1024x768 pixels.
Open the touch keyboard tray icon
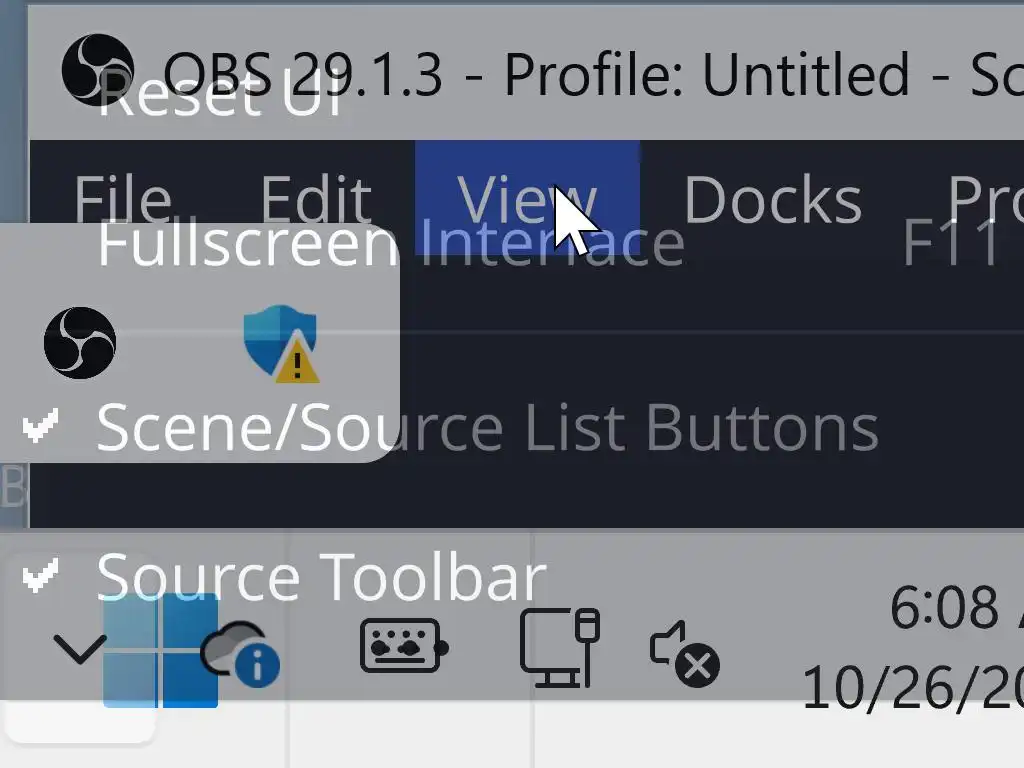coord(403,647)
